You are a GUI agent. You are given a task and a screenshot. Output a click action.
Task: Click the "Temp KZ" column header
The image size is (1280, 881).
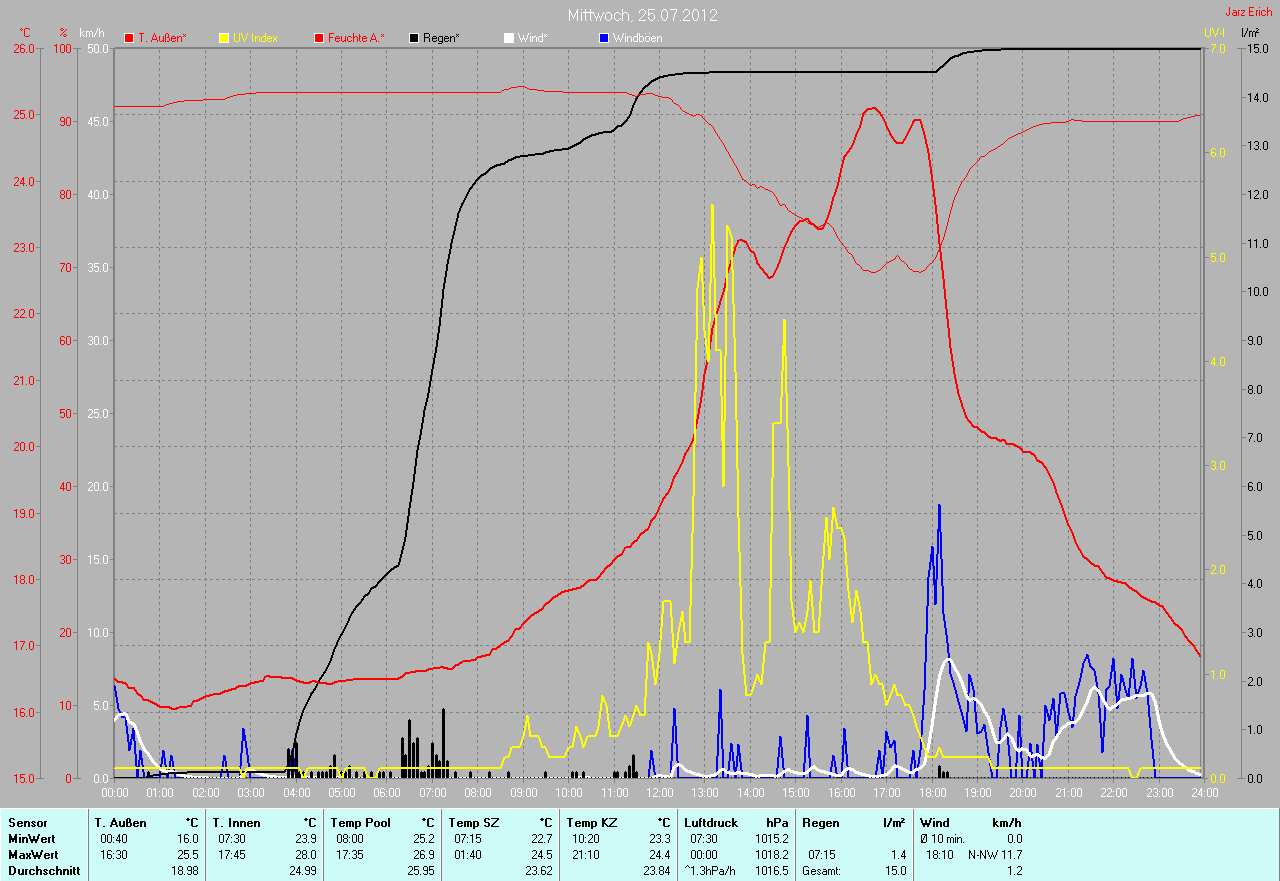591,823
